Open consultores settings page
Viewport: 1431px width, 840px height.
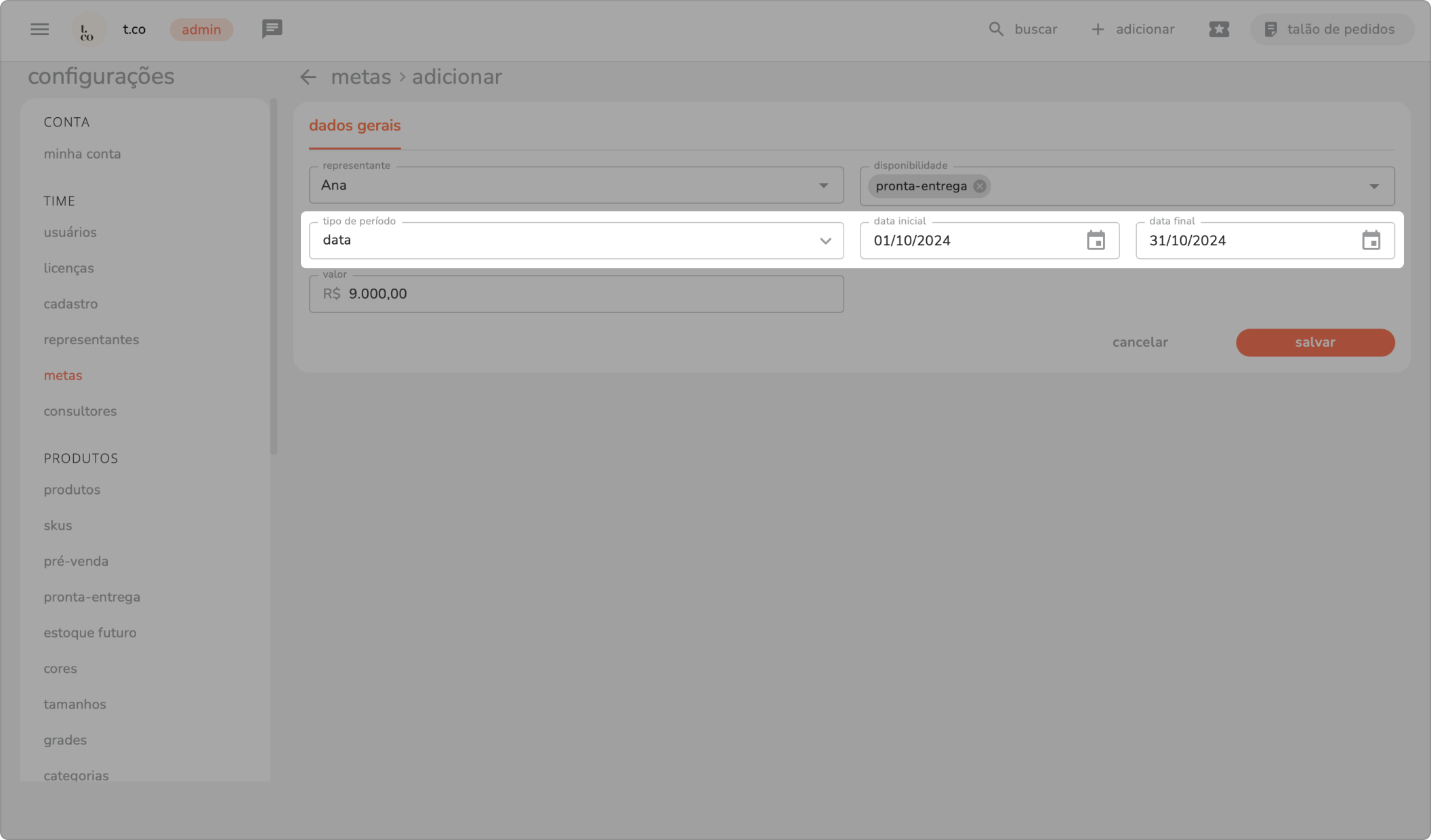[x=80, y=411]
